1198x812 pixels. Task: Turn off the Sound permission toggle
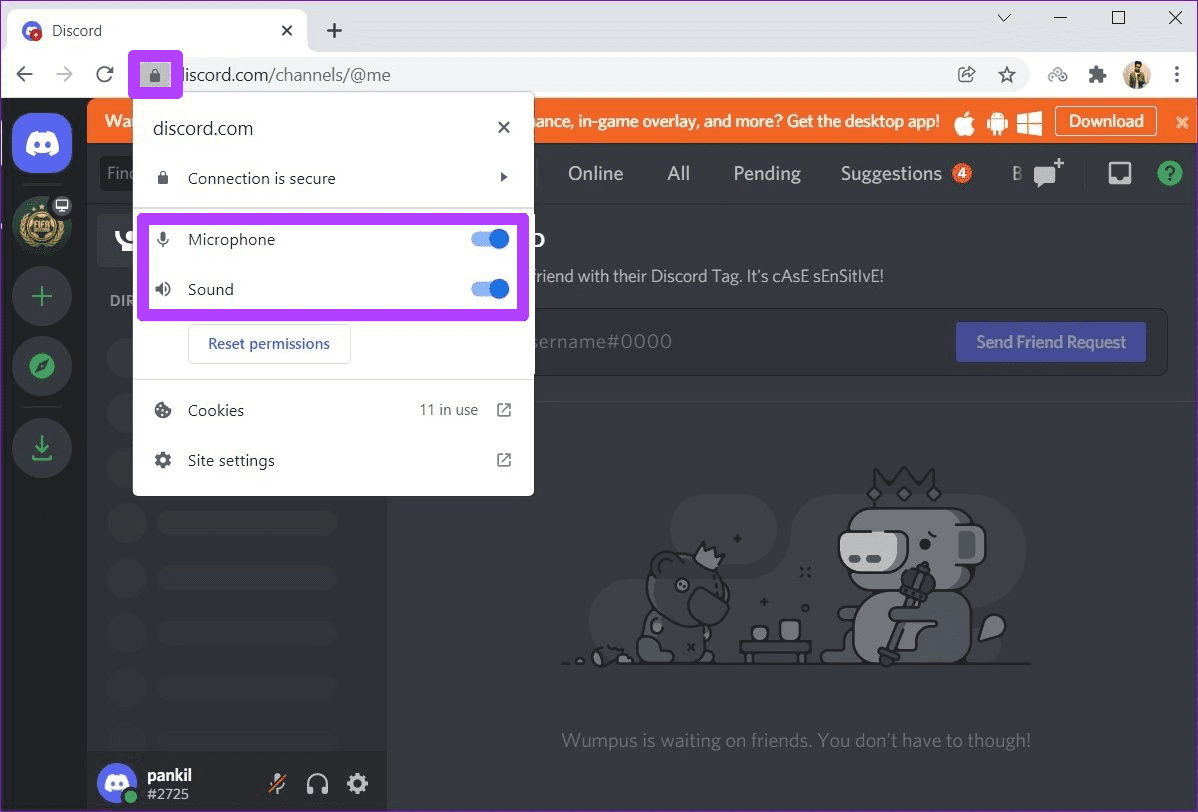(489, 289)
